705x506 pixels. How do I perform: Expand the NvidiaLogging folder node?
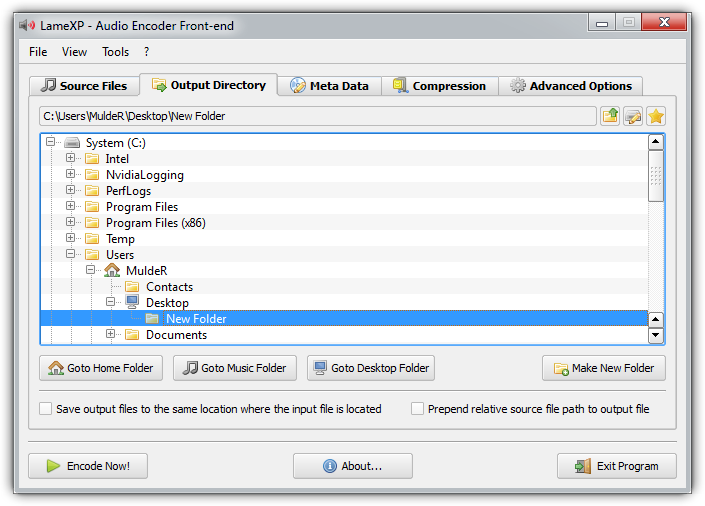pos(71,174)
